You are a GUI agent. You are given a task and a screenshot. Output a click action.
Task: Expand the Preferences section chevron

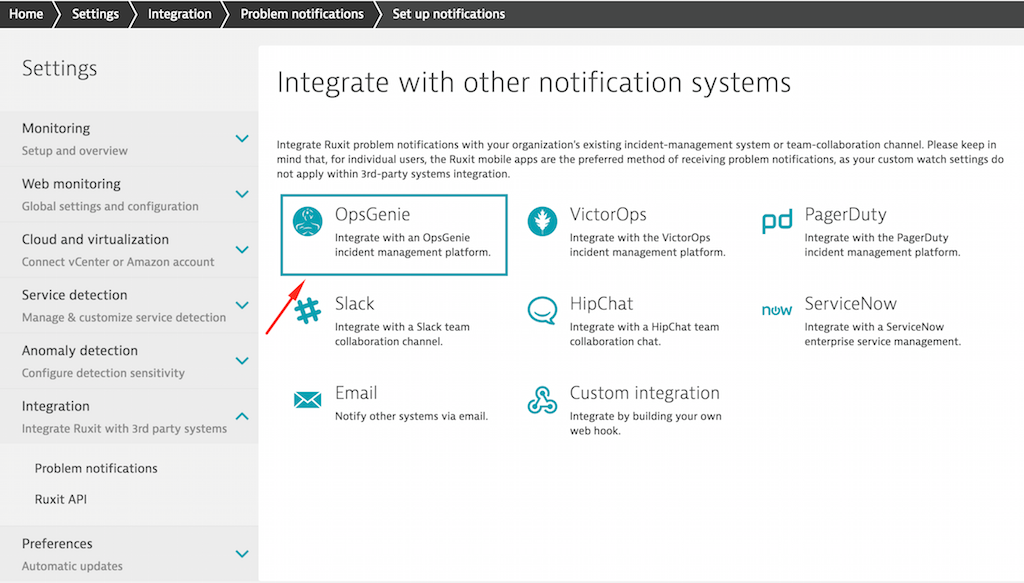pos(242,554)
